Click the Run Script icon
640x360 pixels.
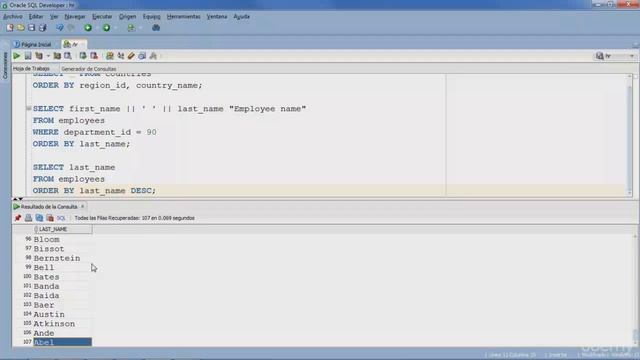pyautogui.click(x=28, y=56)
